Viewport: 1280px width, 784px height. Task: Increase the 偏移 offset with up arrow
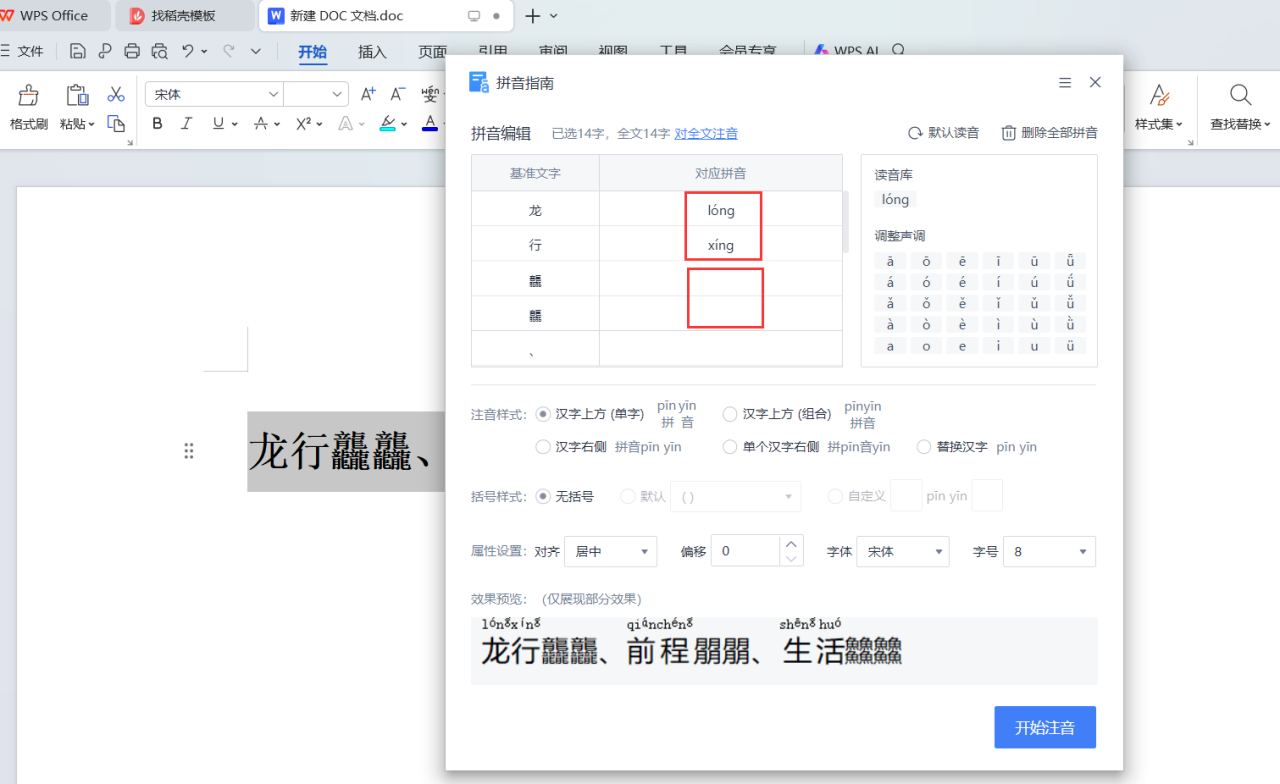pos(791,544)
